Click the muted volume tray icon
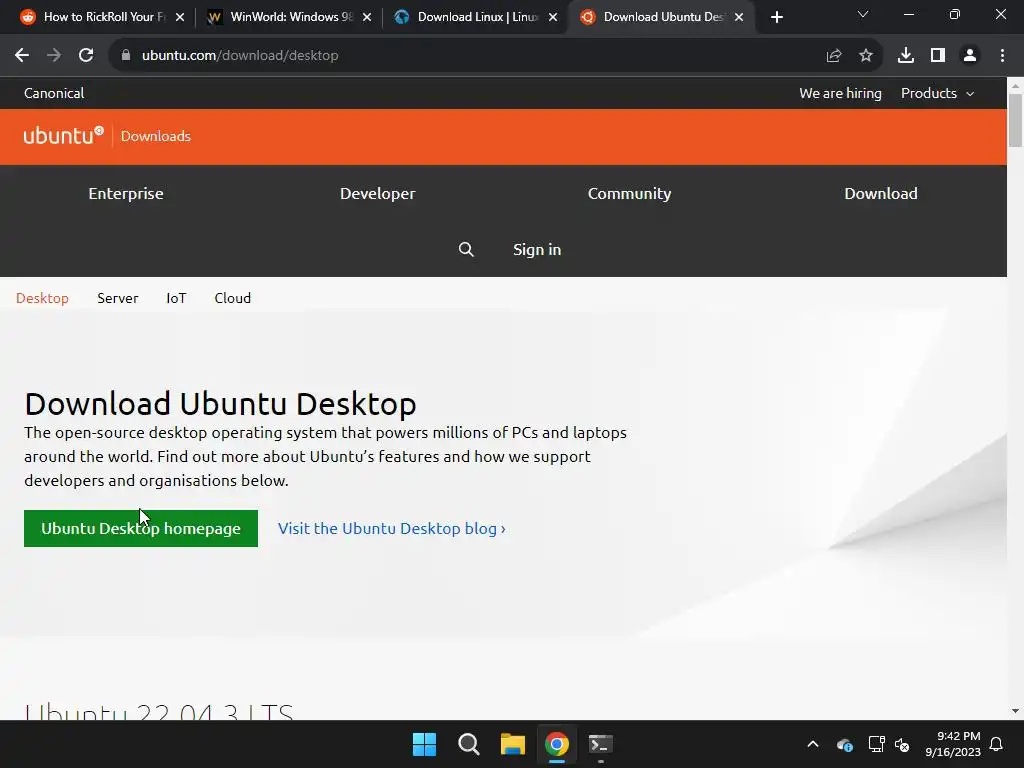This screenshot has height=768, width=1024. click(x=902, y=744)
